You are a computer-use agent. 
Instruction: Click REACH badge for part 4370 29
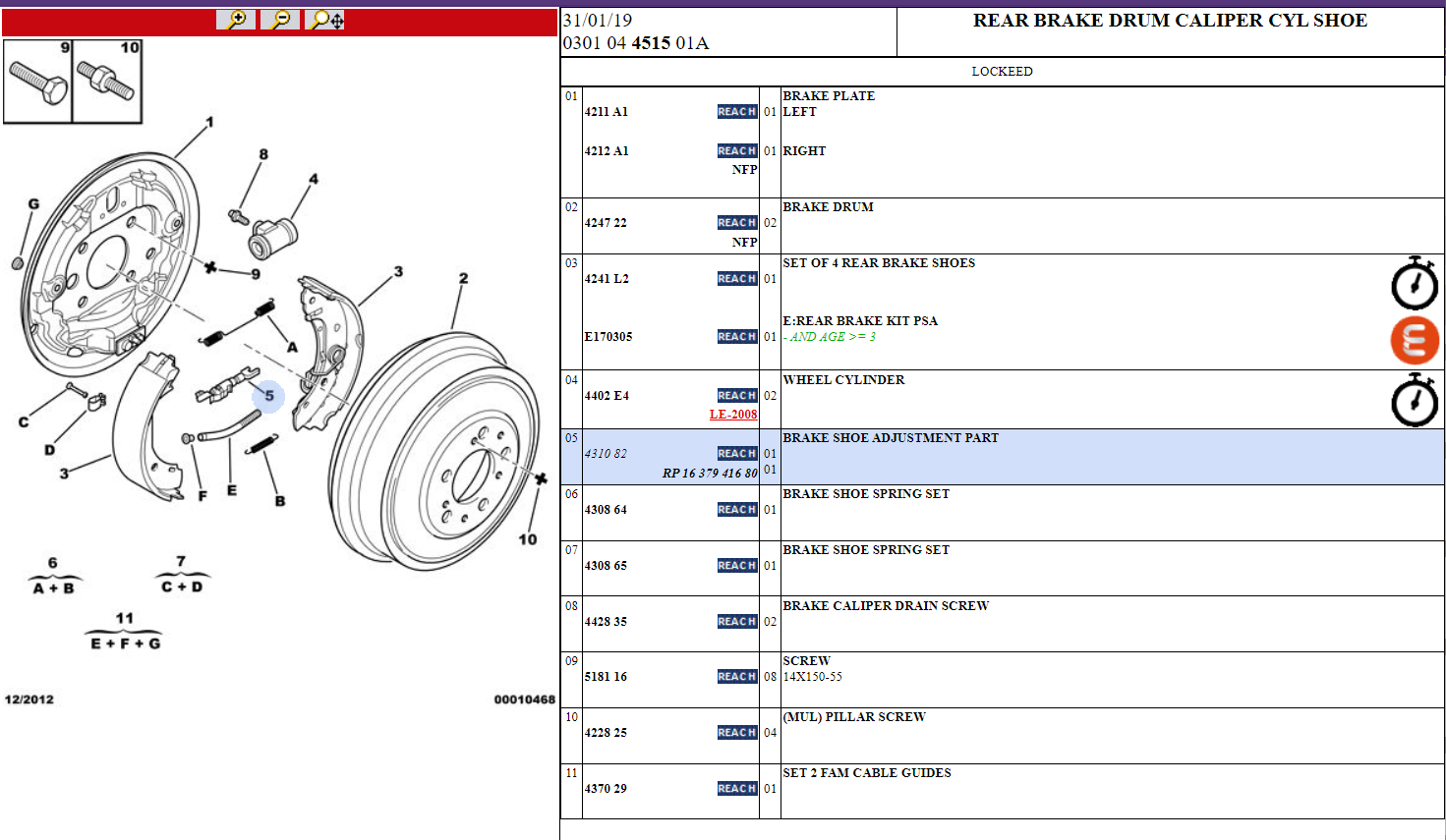point(737,789)
